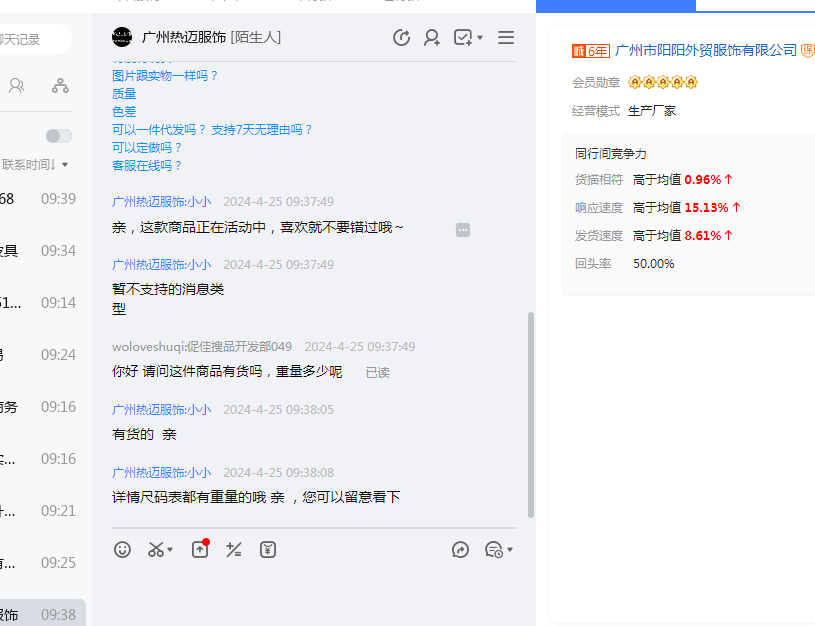
Task: Open 广州市阳阳外贸服饰有限公司 company link
Action: (706, 50)
